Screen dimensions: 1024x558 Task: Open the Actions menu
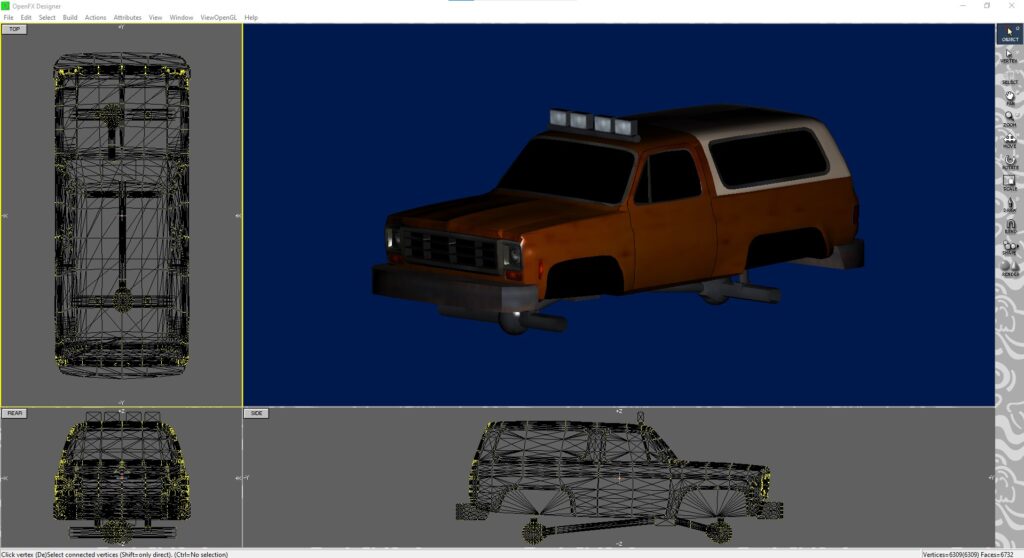tap(95, 17)
